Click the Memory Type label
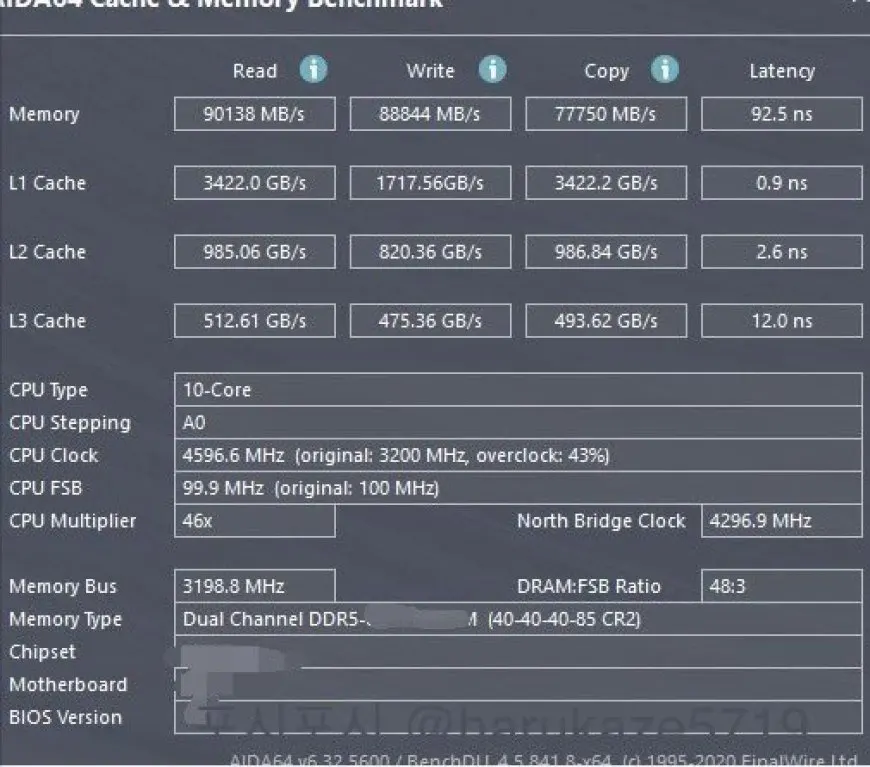 65,619
